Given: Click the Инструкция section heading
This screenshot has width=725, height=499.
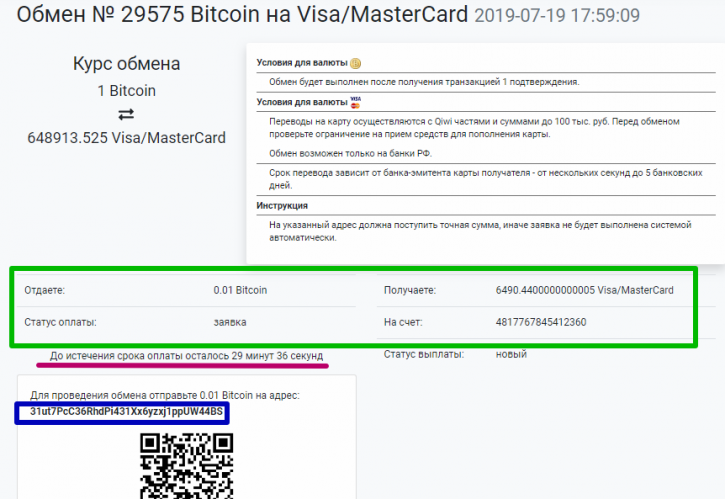Looking at the screenshot, I should [282, 206].
